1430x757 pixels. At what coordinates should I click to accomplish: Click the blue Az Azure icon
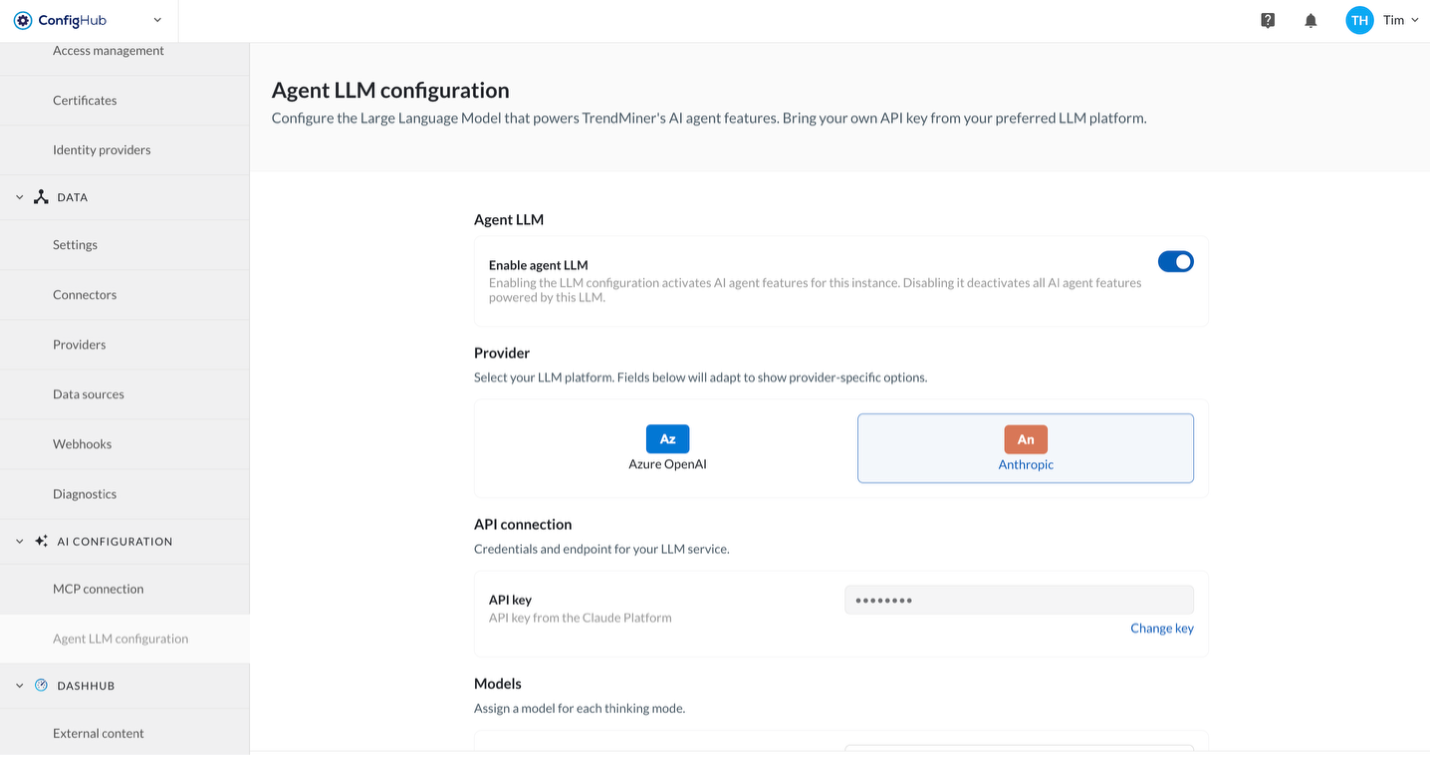point(668,439)
